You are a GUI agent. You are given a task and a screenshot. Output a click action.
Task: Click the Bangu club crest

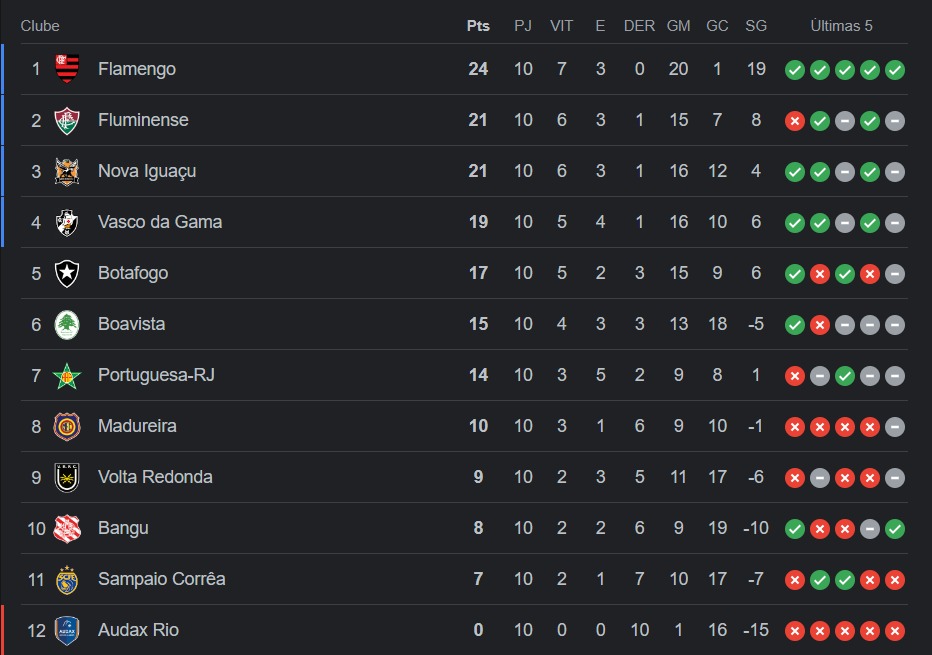[x=67, y=528]
